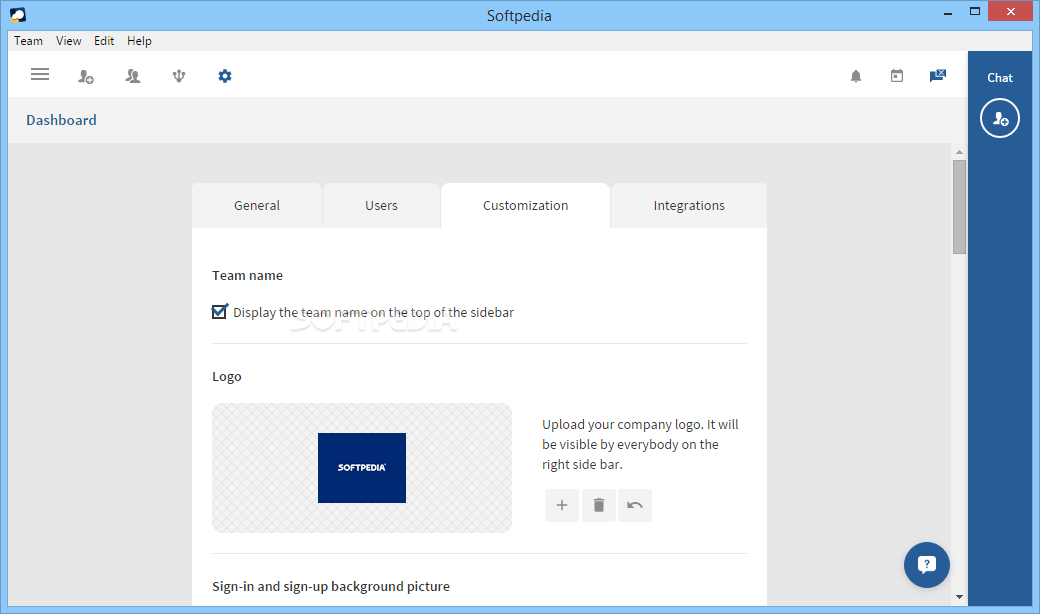Click the hierarchy branch toolbar icon
The height and width of the screenshot is (614, 1040).
click(x=179, y=76)
